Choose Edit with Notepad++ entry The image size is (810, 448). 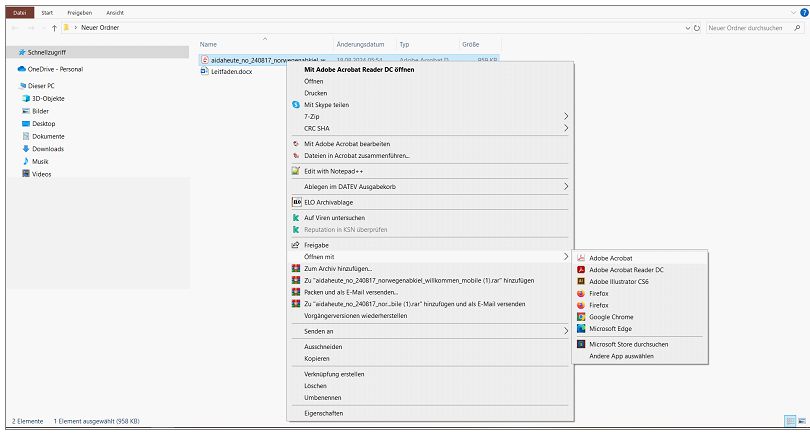(334, 170)
